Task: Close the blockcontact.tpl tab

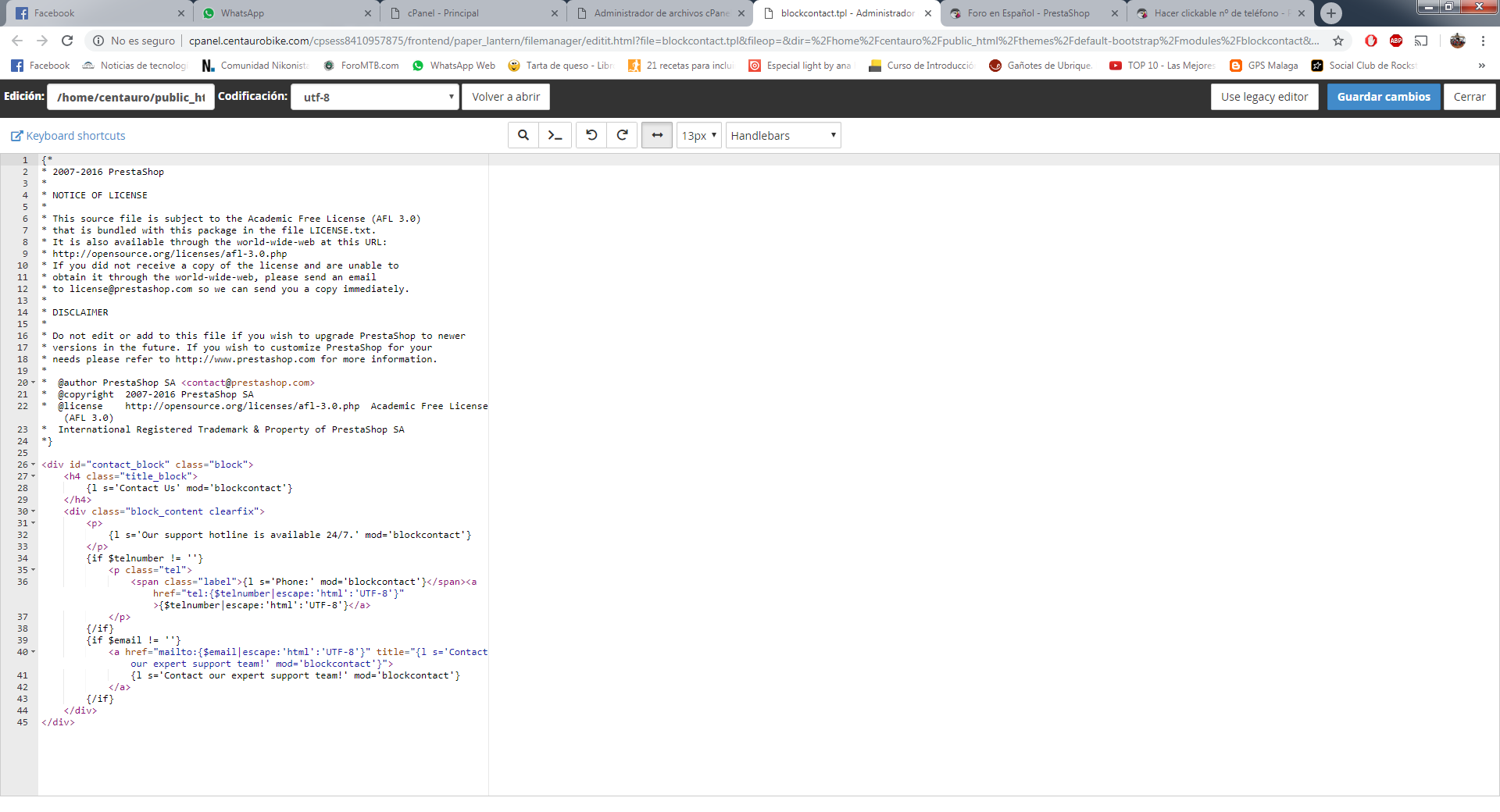Action: click(x=928, y=13)
